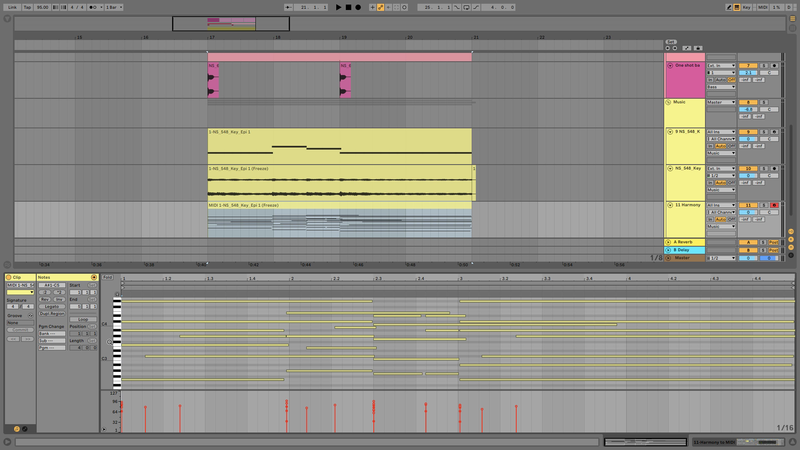Fold the Music group track

[668, 102]
